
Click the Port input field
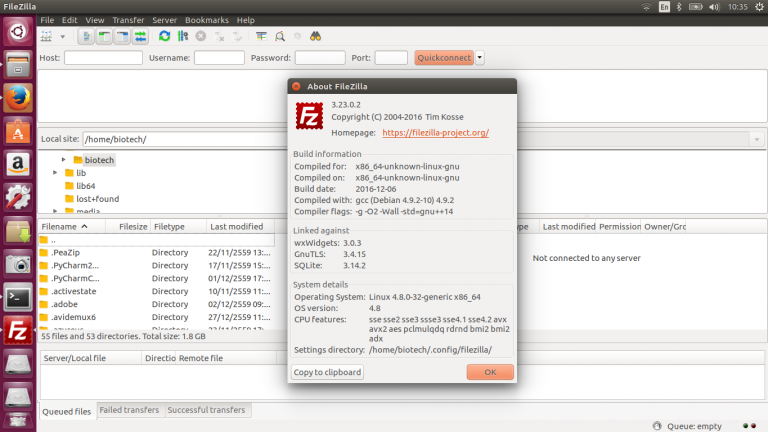pos(391,58)
